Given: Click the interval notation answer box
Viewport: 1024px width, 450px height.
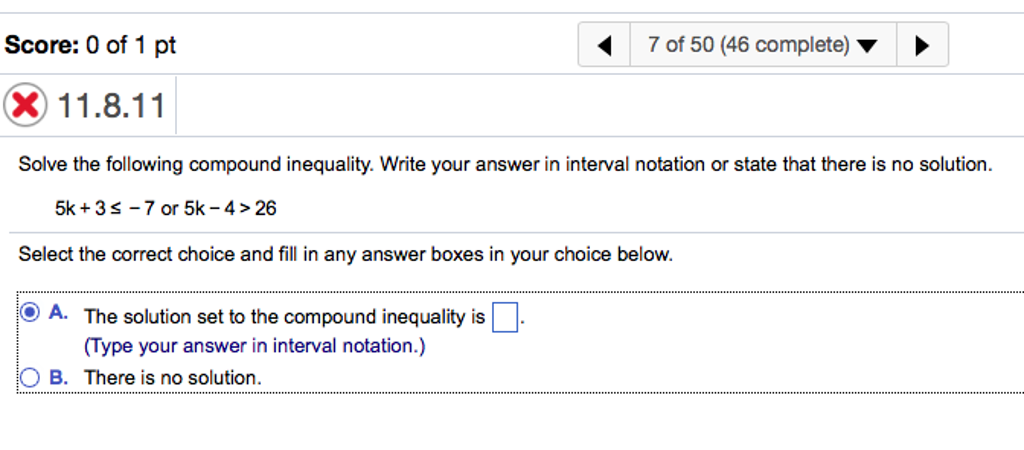Looking at the screenshot, I should point(505,318).
